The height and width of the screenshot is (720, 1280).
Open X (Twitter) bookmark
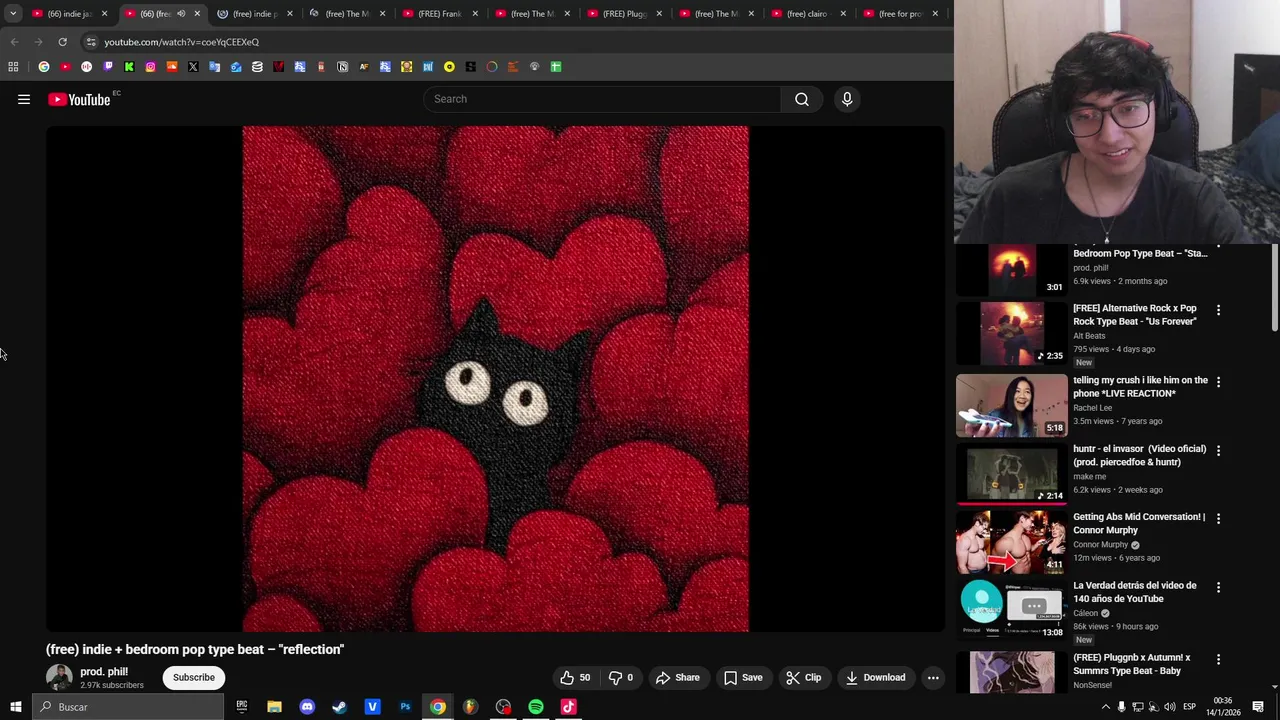point(193,67)
